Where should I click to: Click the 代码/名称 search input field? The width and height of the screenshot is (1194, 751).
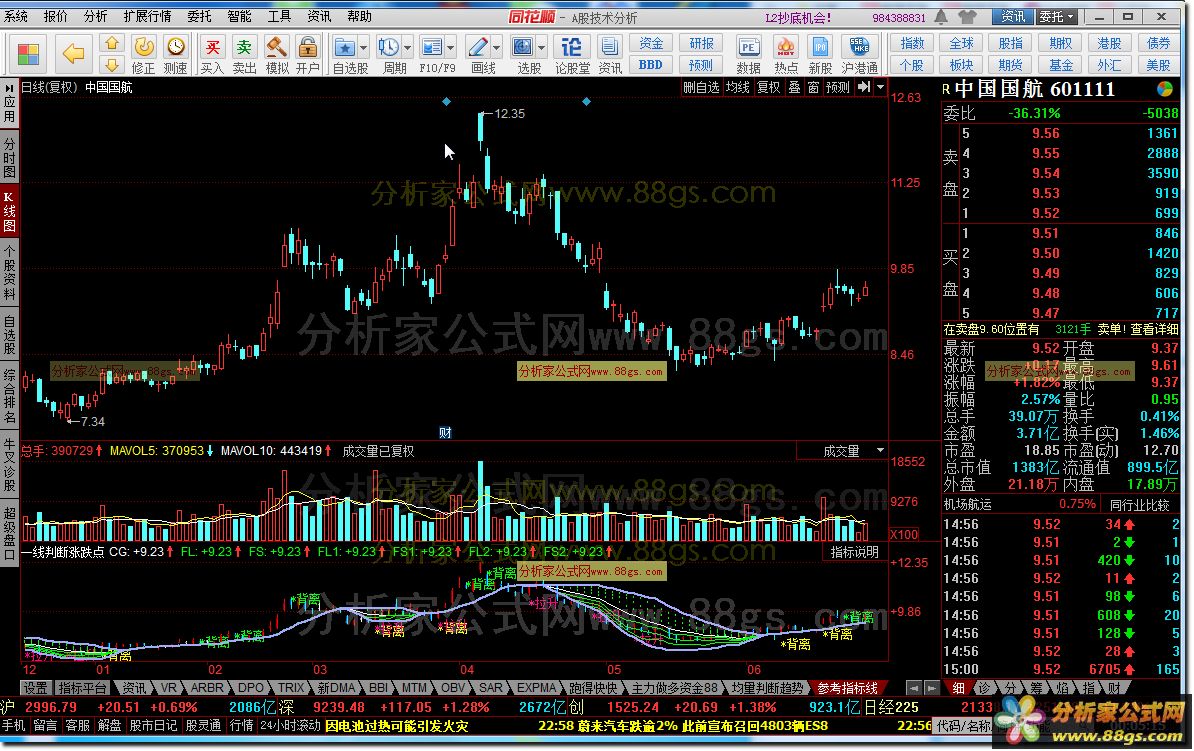point(964,726)
